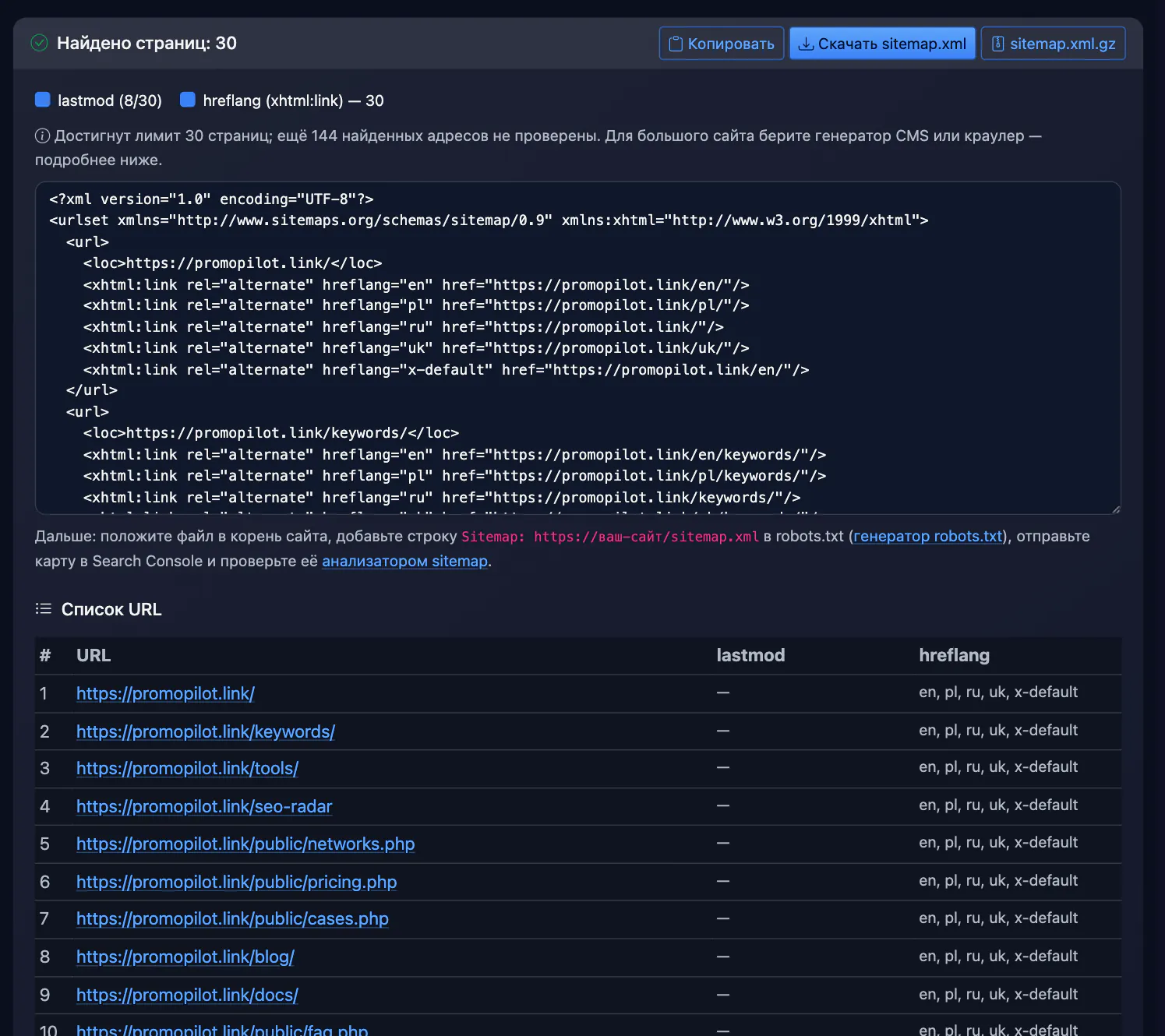1165x1036 pixels.
Task: Open the public/pricing.php URL
Action: (236, 882)
